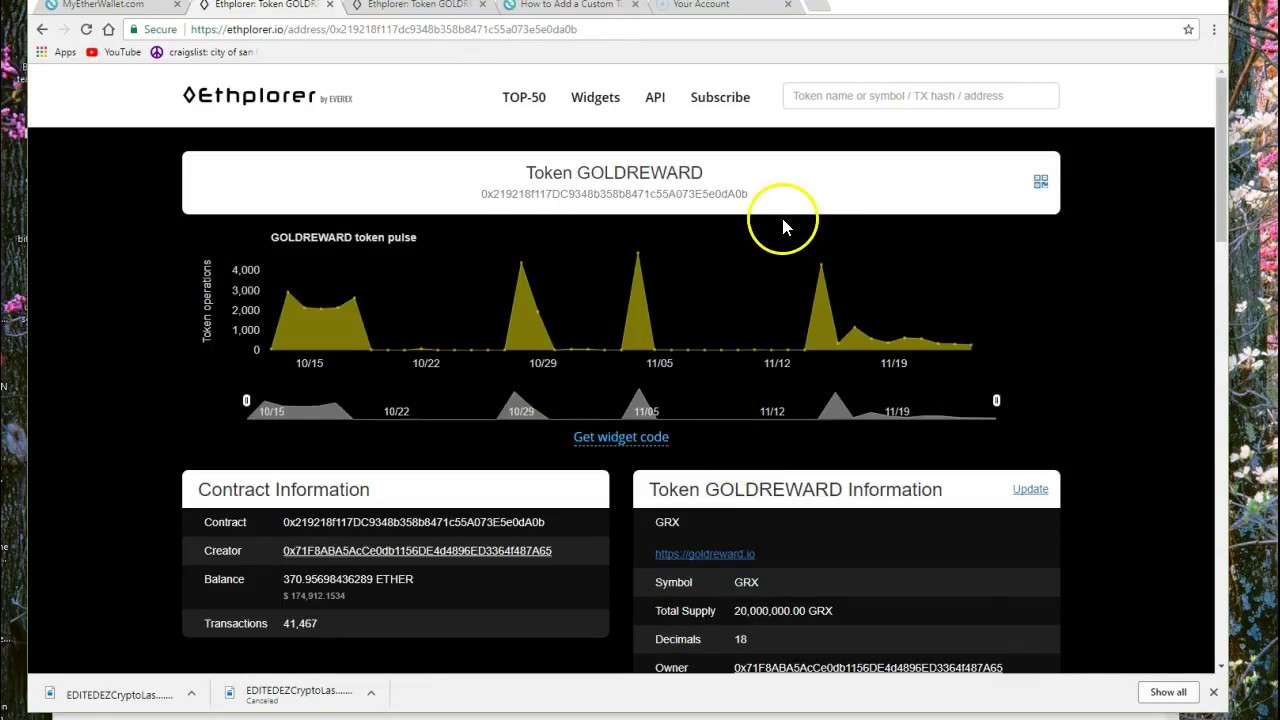This screenshot has height=720, width=1280.
Task: Expand options for the canceled download
Action: pyautogui.click(x=370, y=693)
